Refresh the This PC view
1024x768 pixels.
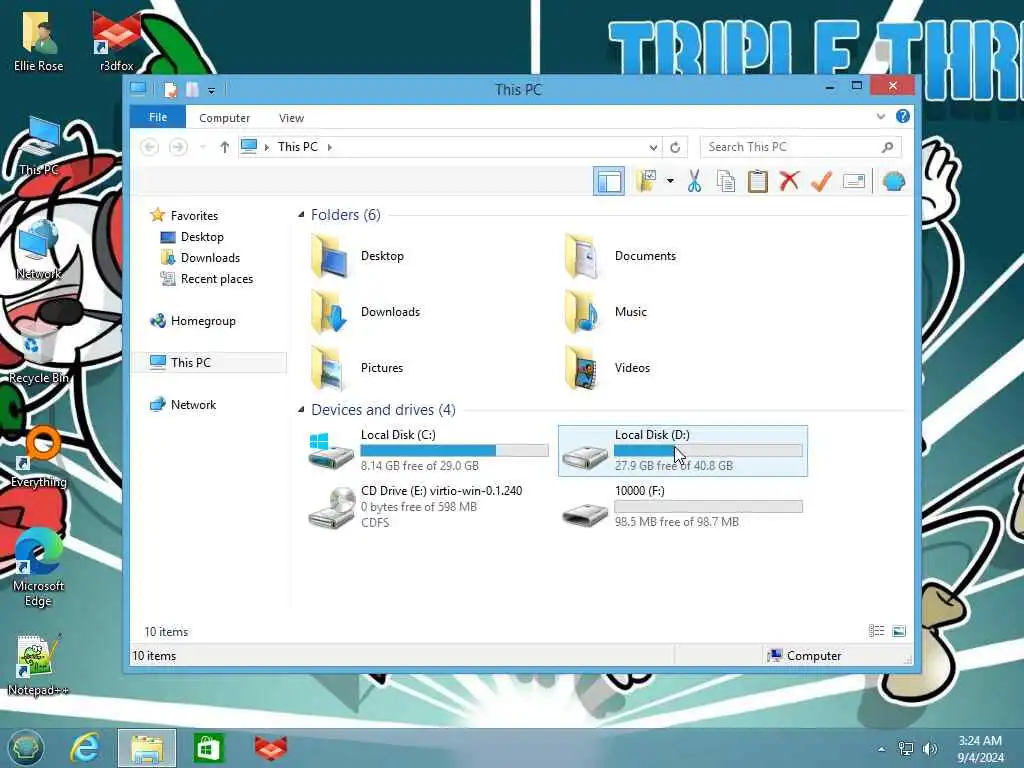[675, 148]
